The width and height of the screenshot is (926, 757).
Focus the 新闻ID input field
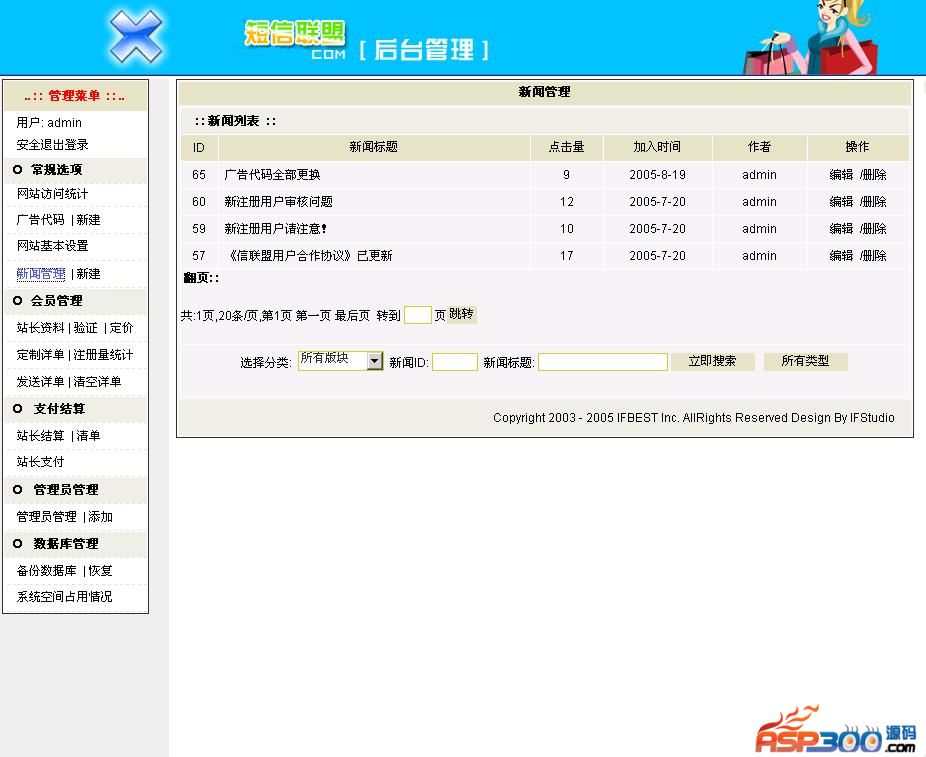(455, 362)
